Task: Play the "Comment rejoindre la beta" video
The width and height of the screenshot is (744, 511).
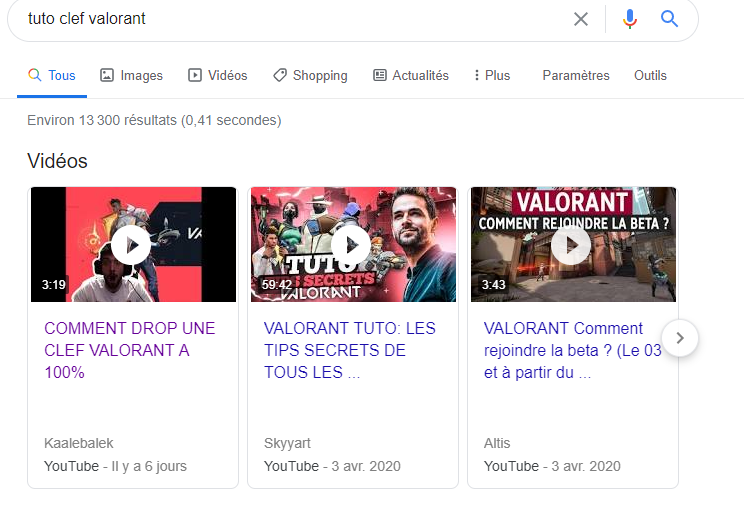Action: [x=573, y=244]
